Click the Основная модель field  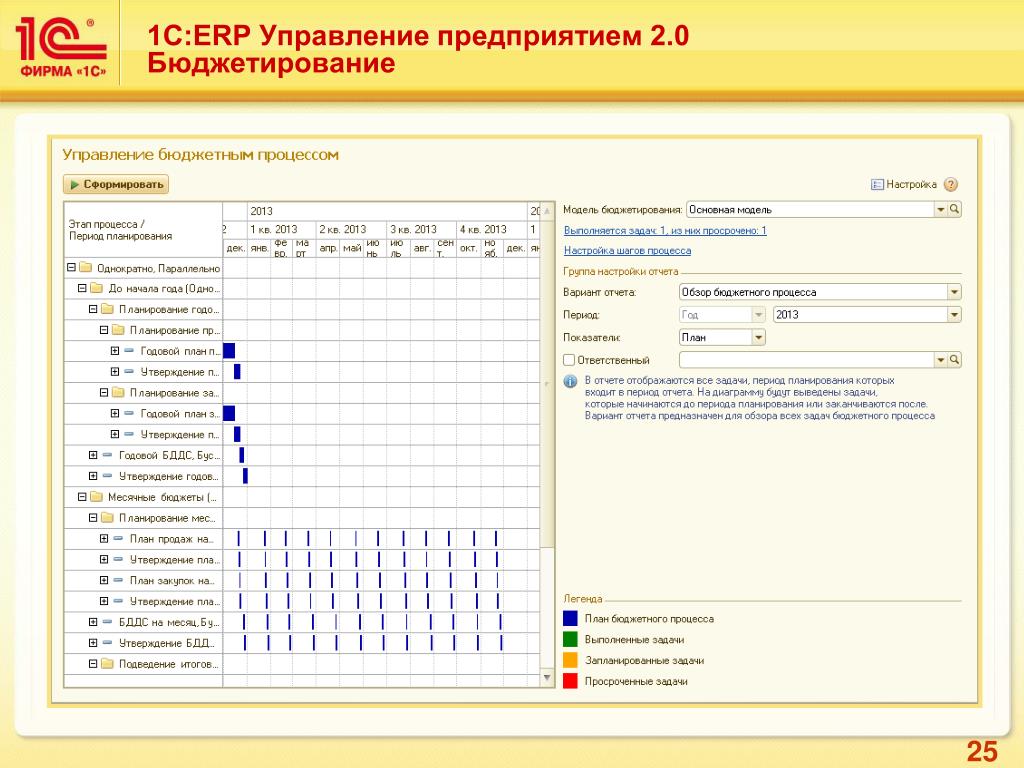pos(810,210)
